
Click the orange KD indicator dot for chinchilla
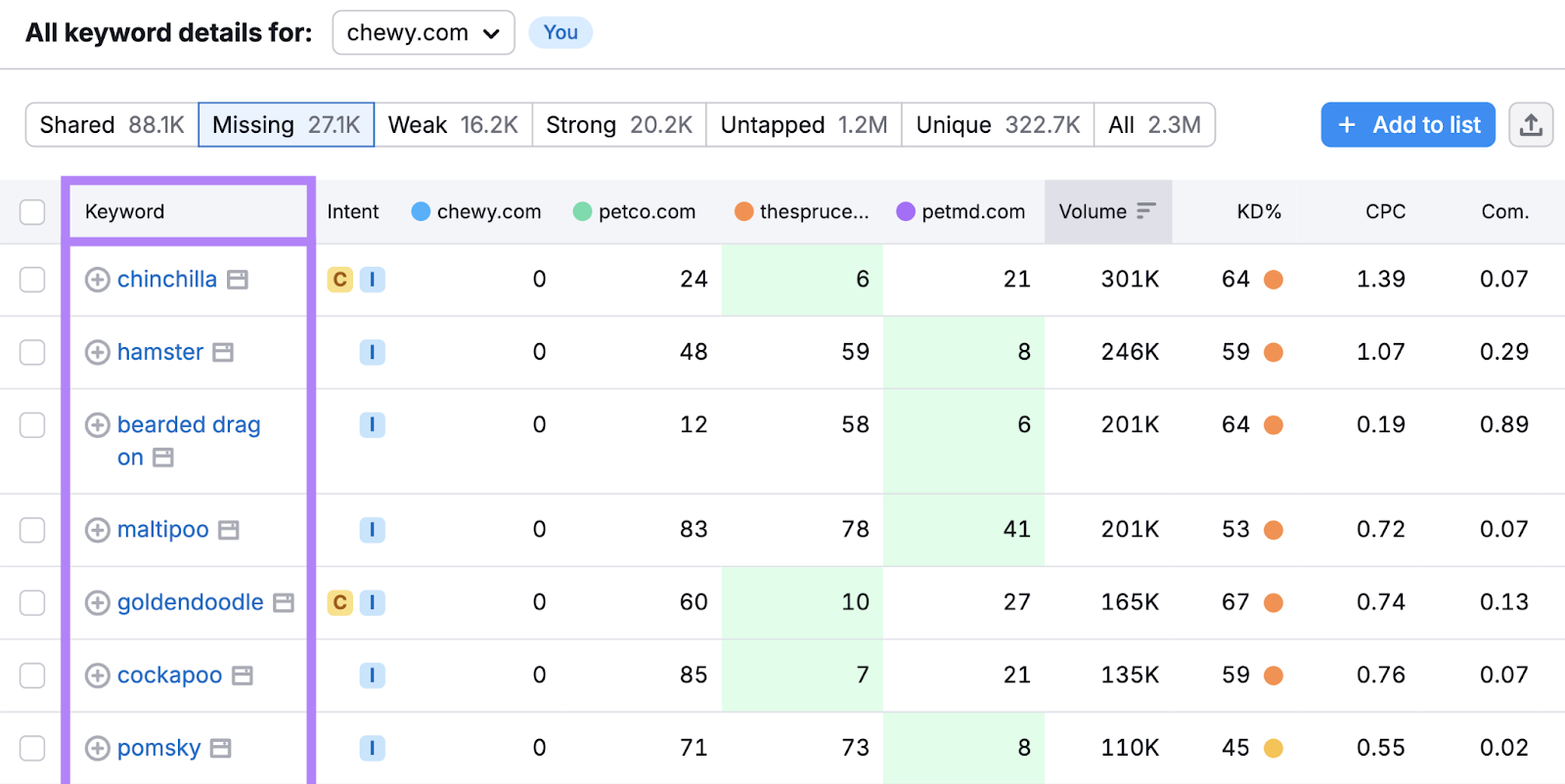(1274, 280)
